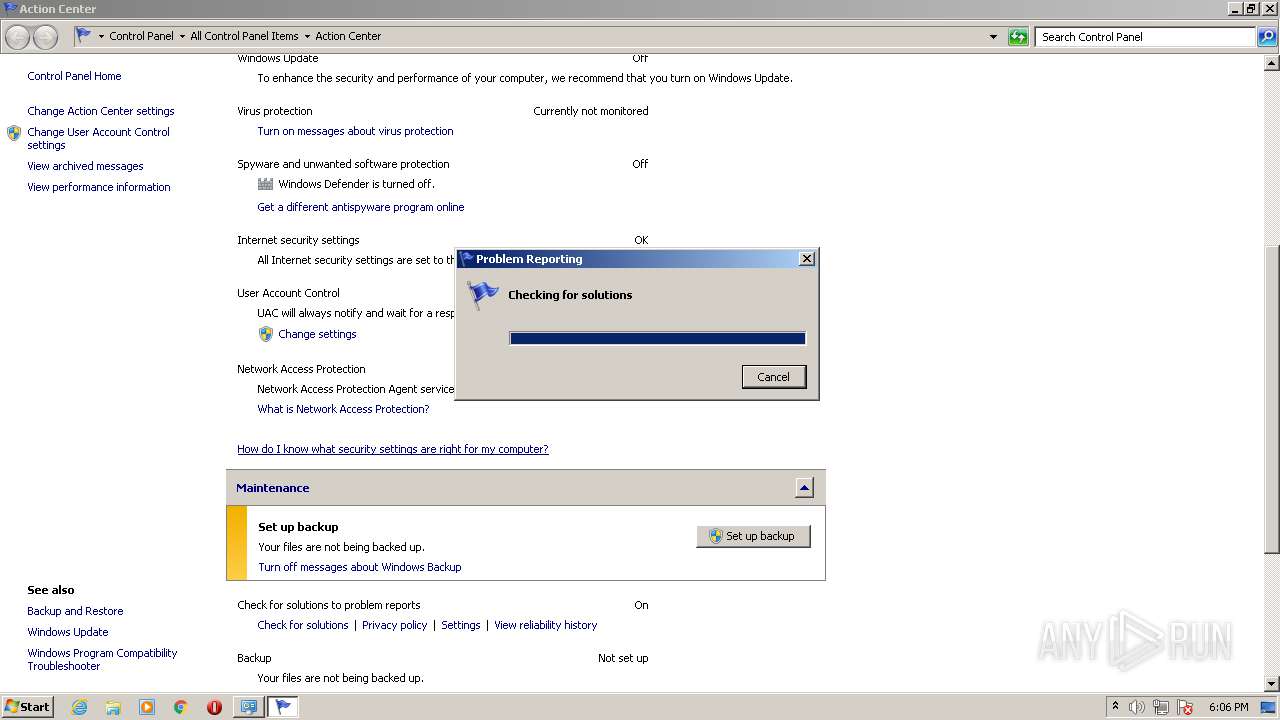Click the Action Center flag icon in address bar
The width and height of the screenshot is (1280, 720).
tap(84, 35)
